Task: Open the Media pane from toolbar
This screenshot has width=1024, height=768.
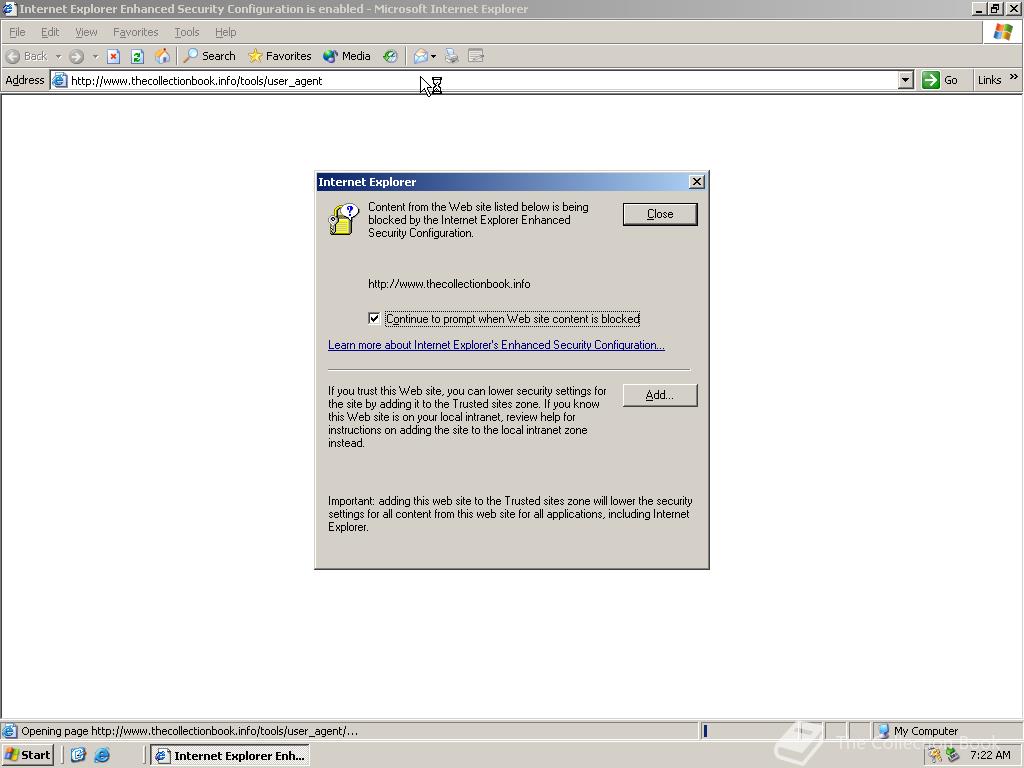Action: (x=347, y=56)
